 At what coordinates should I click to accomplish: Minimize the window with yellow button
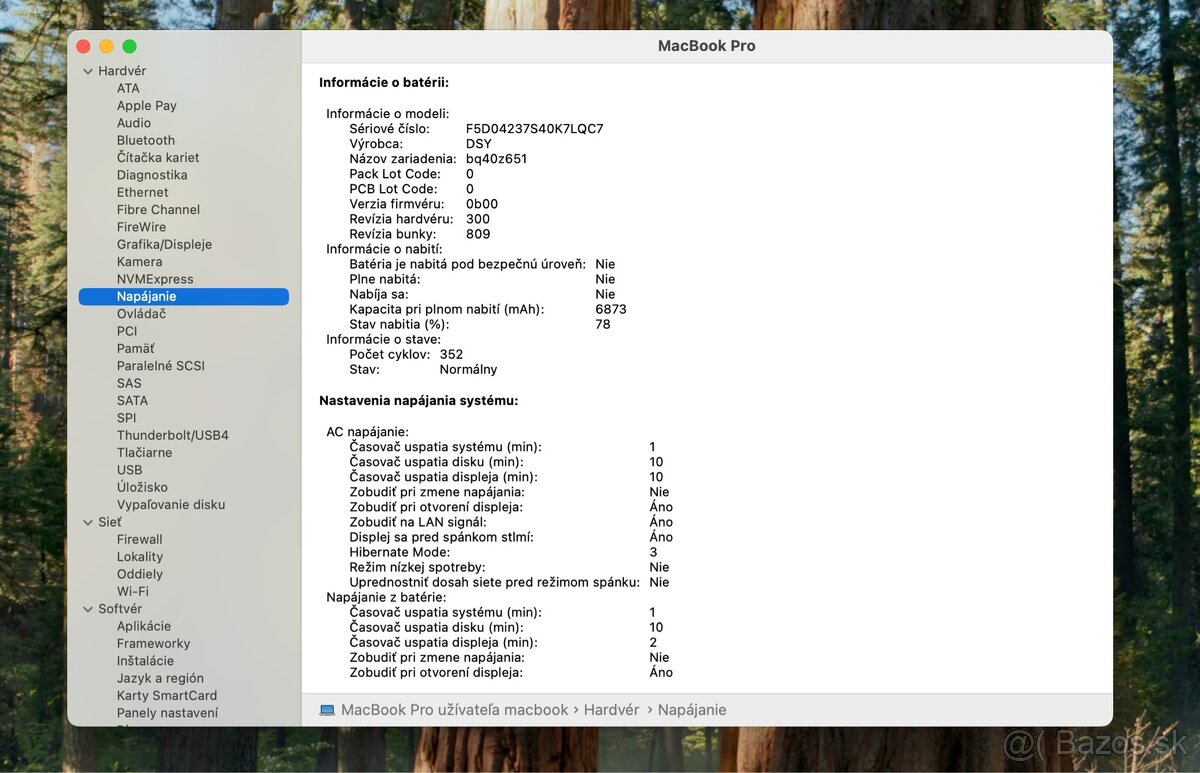(x=106, y=46)
